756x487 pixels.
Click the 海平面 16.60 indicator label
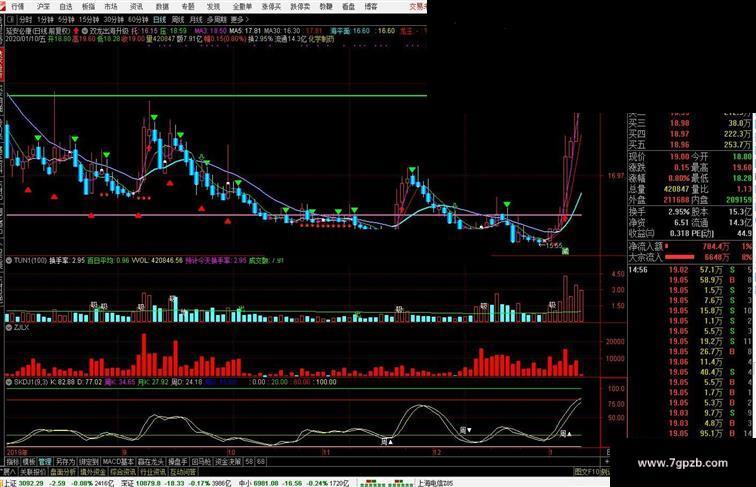[x=350, y=30]
